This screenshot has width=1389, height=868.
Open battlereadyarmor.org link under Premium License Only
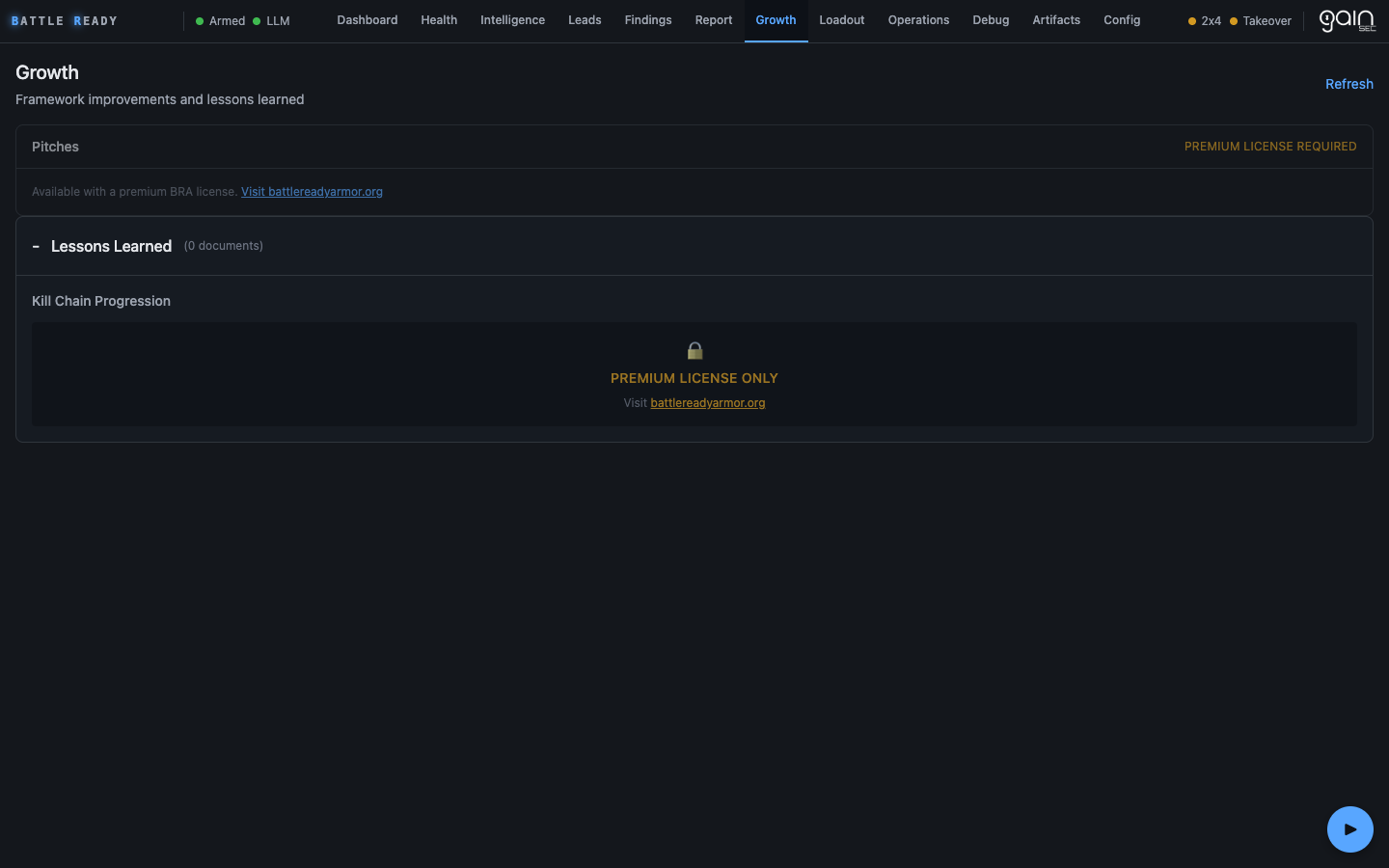(x=708, y=403)
